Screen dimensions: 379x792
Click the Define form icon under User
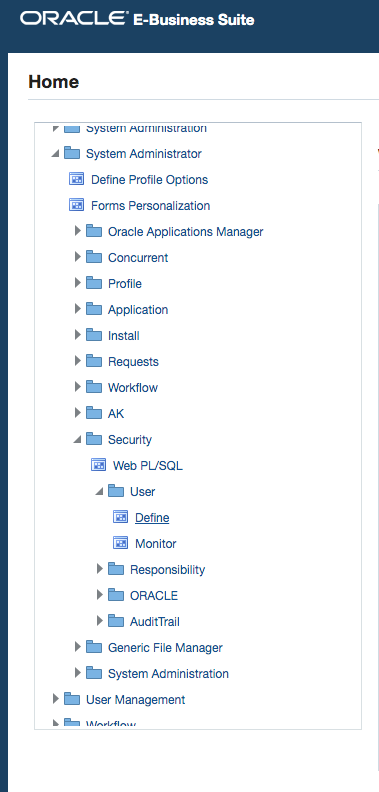point(120,517)
